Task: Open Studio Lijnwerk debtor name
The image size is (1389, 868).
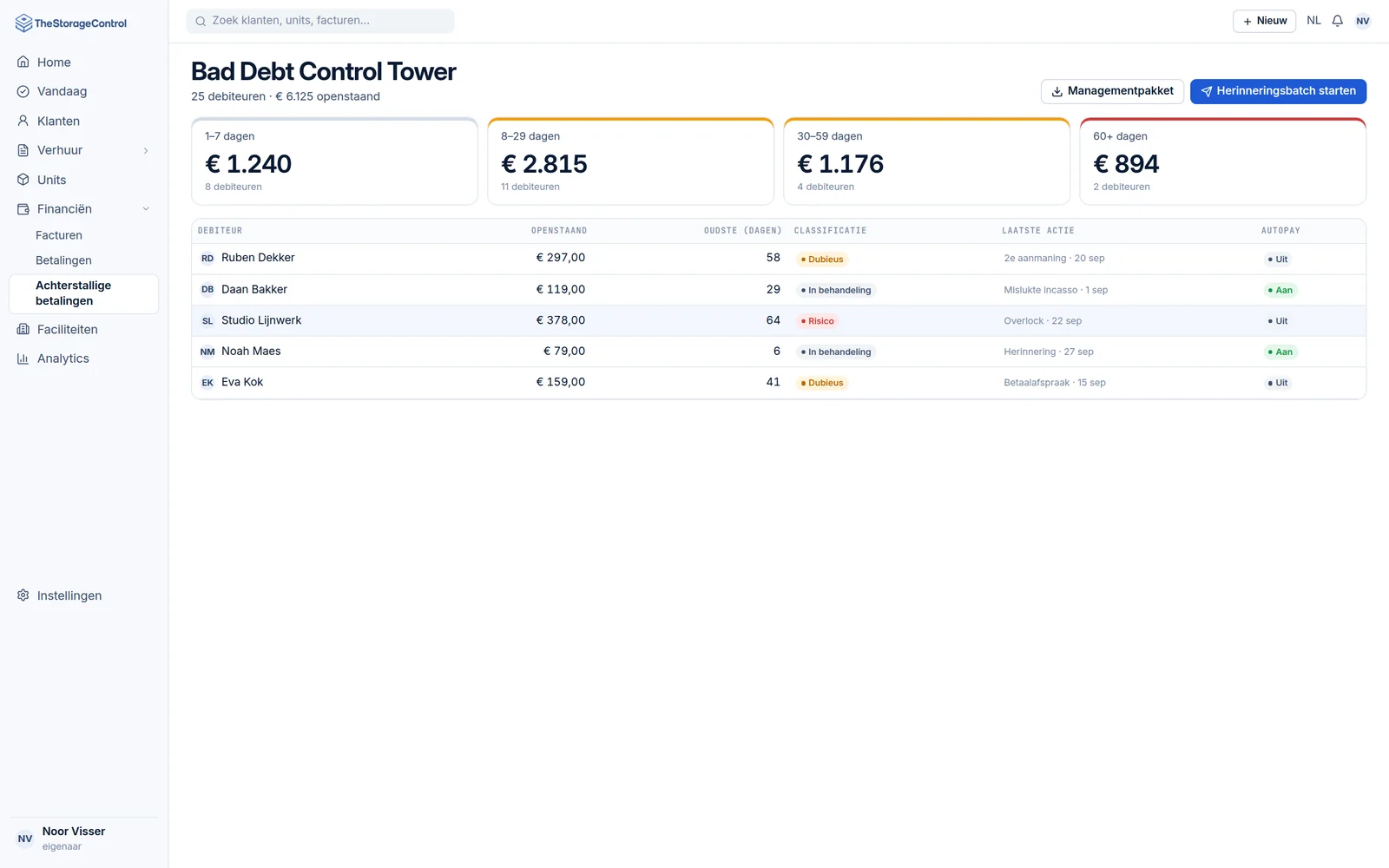Action: (x=261, y=320)
